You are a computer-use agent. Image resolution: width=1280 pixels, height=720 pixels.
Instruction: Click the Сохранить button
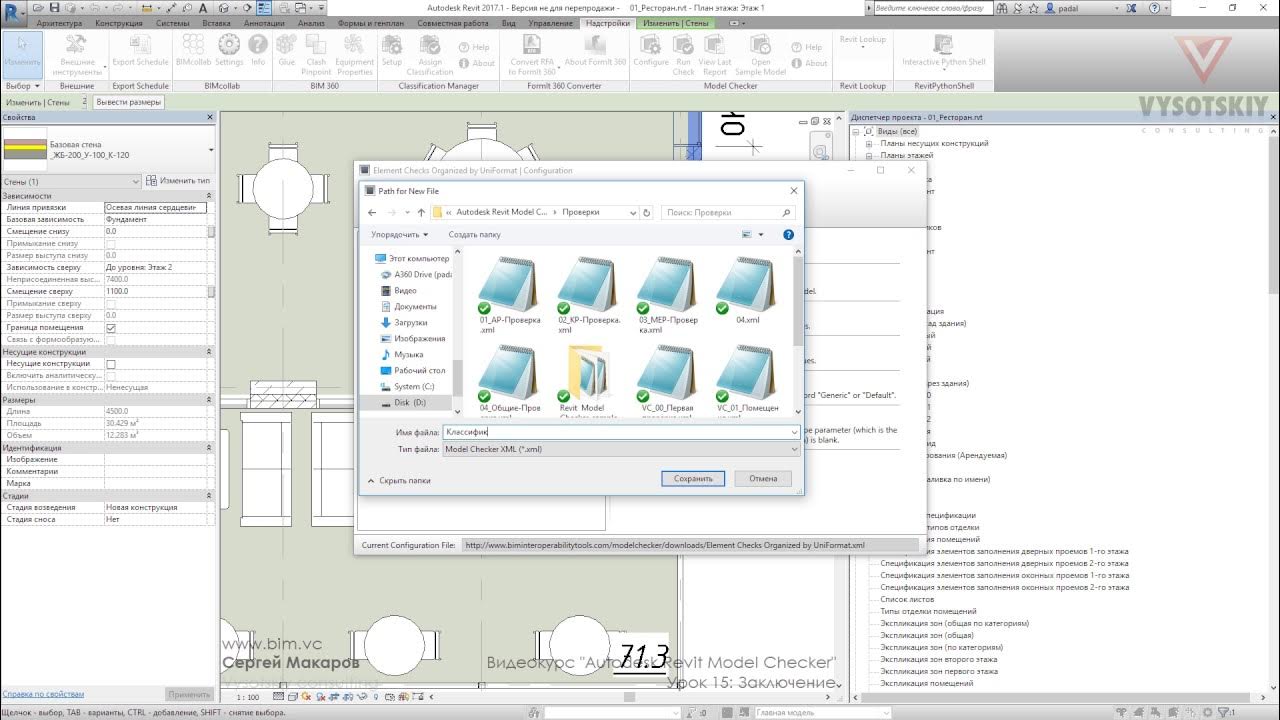(693, 478)
